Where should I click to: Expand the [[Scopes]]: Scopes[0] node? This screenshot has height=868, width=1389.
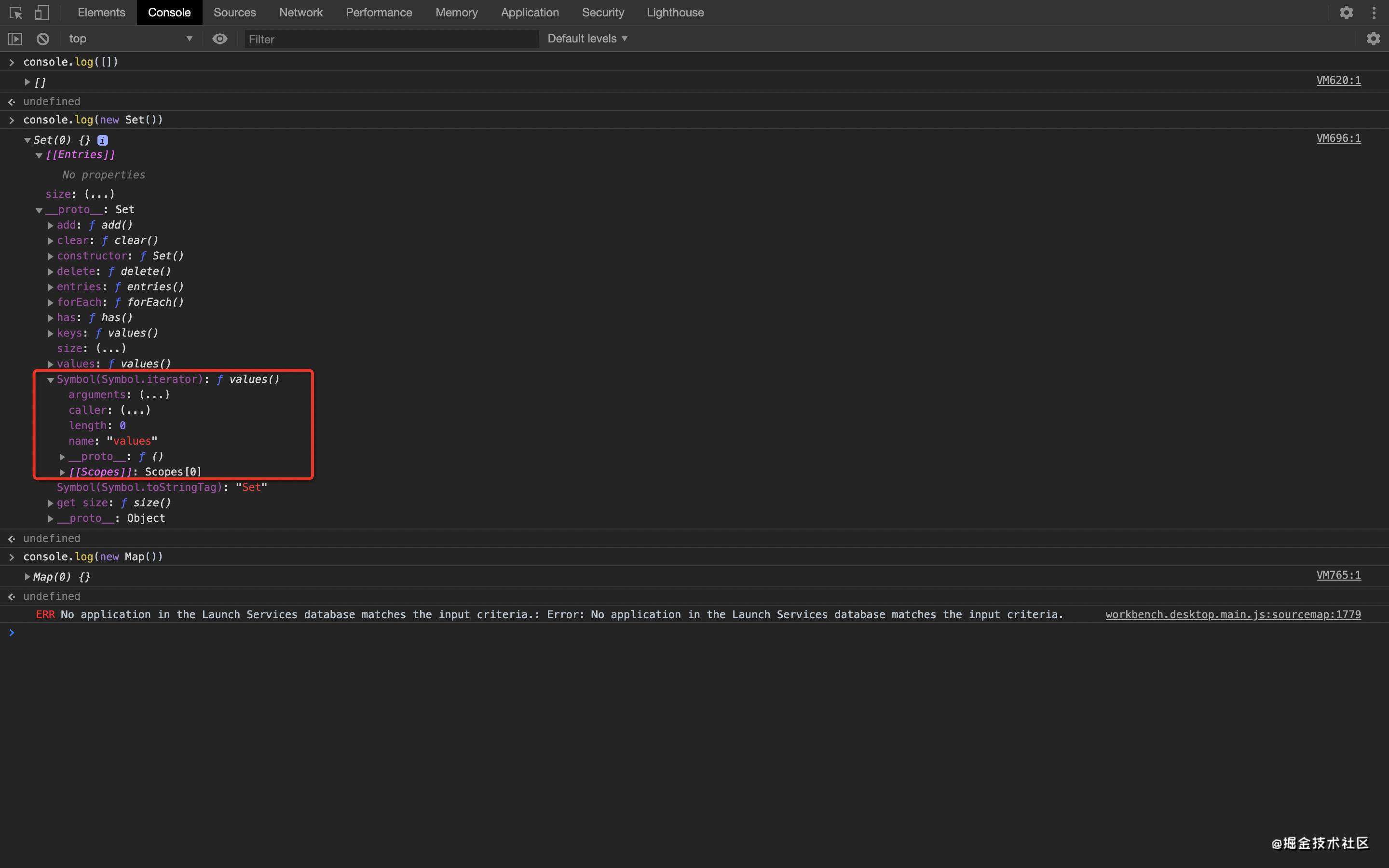coord(62,473)
